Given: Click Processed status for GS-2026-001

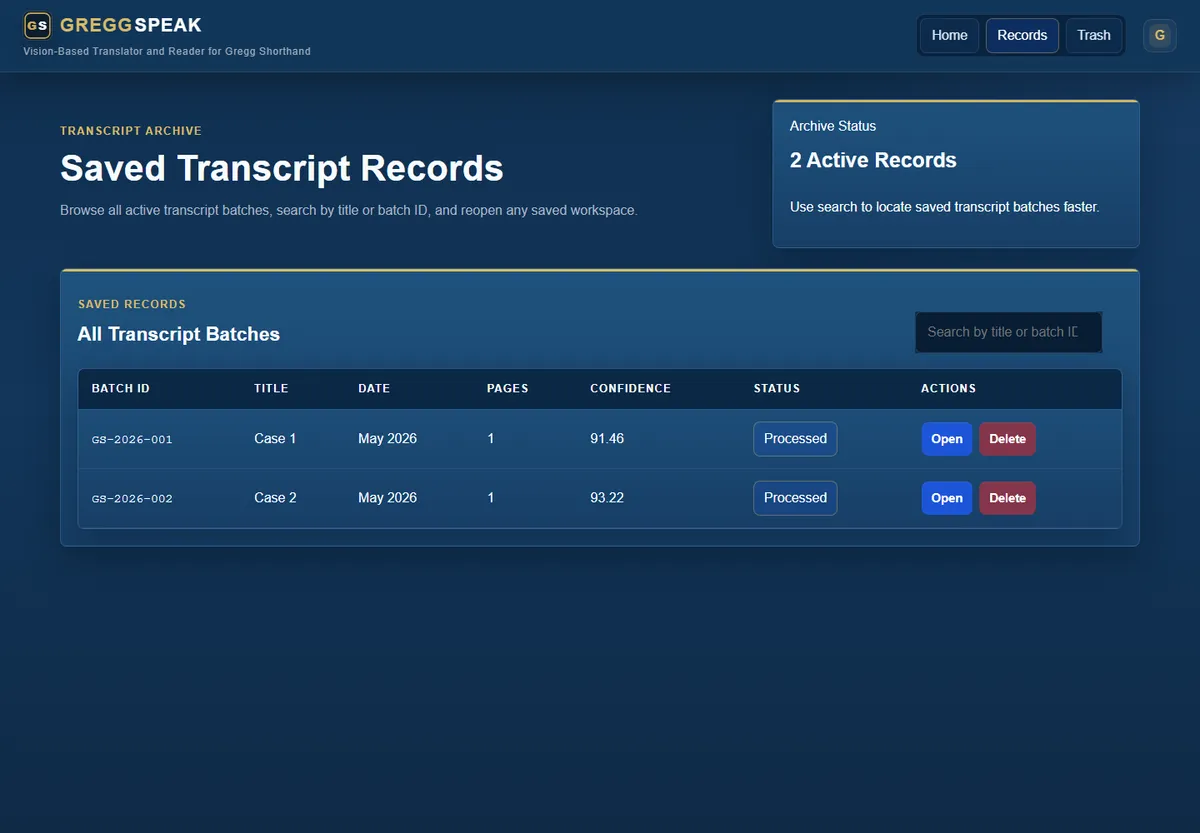Looking at the screenshot, I should coord(795,439).
